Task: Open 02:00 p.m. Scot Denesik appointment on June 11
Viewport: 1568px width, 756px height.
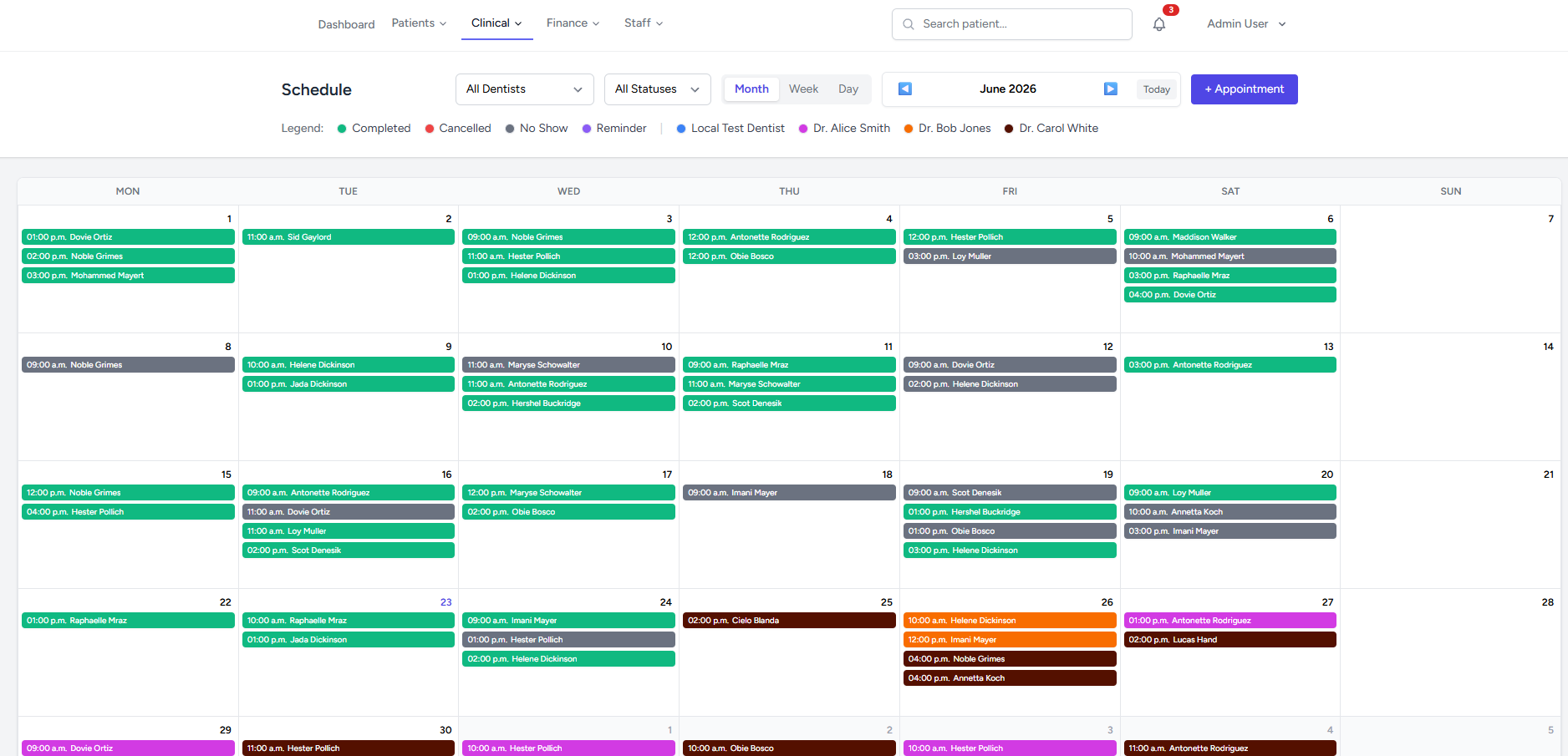Action: [789, 403]
